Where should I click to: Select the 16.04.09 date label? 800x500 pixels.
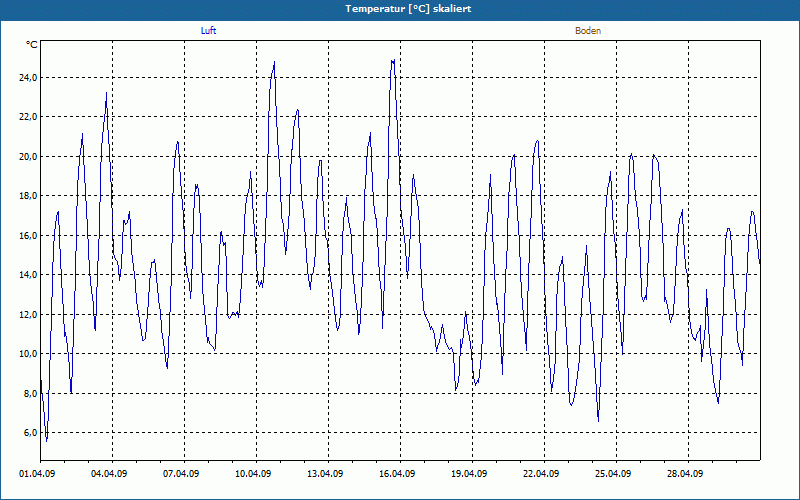click(397, 474)
